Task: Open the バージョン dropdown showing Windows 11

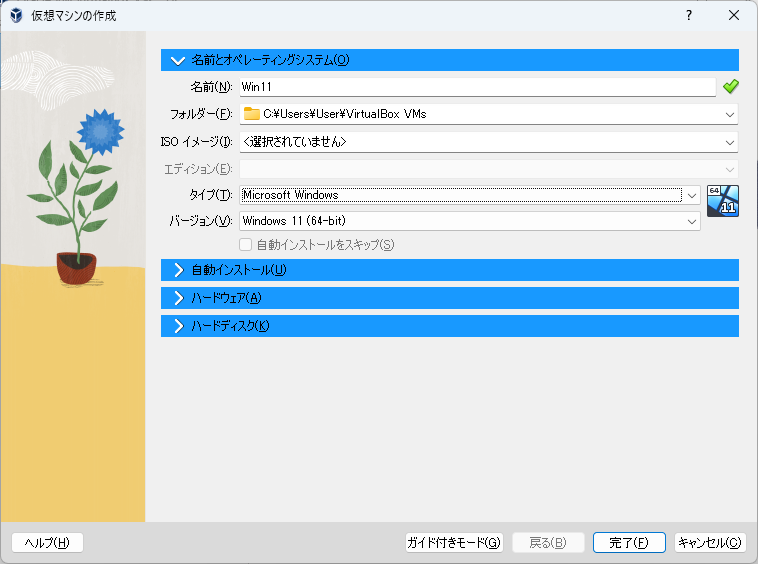Action: [692, 221]
